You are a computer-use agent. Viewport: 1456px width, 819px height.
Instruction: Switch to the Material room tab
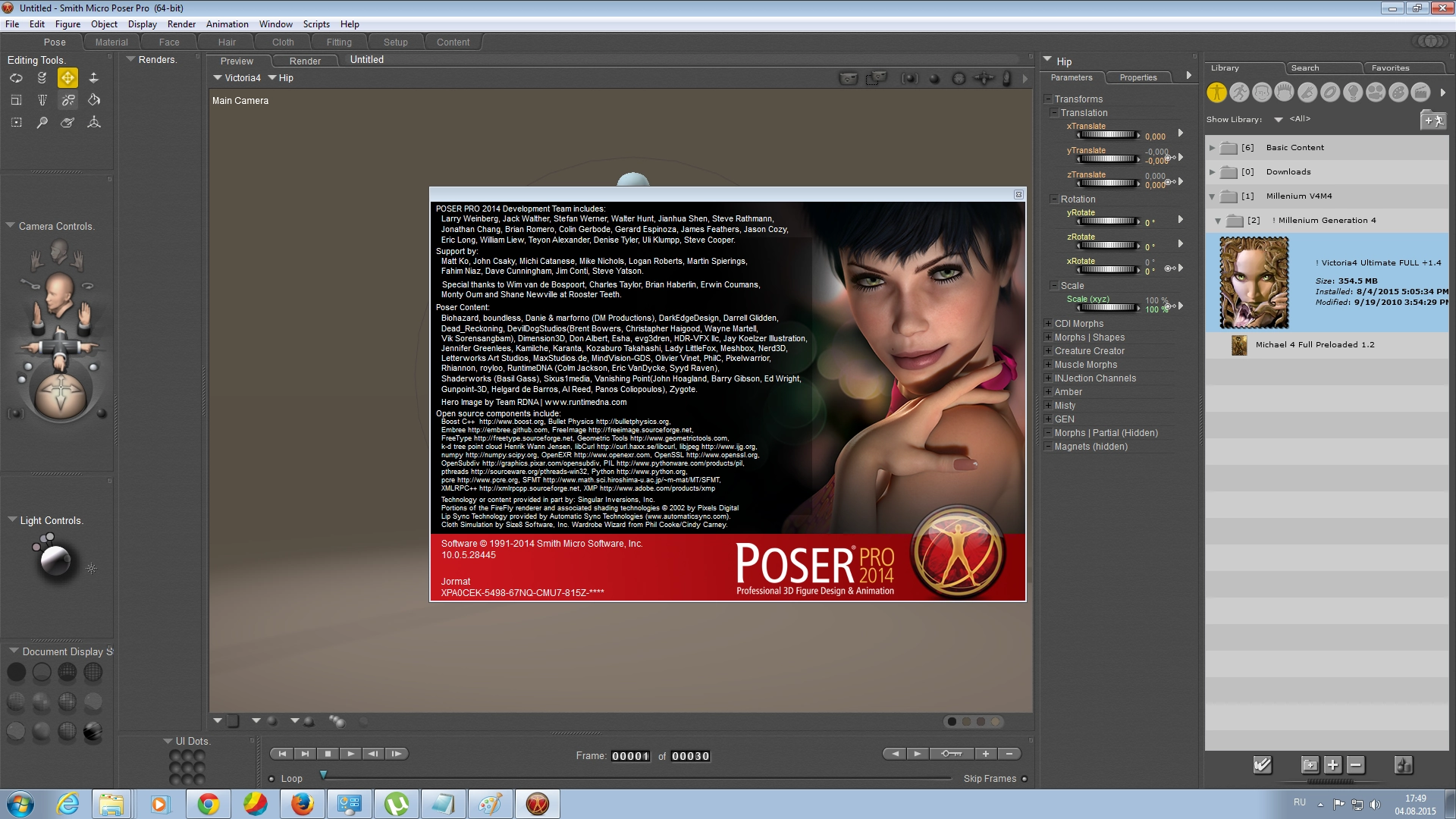coord(111,42)
